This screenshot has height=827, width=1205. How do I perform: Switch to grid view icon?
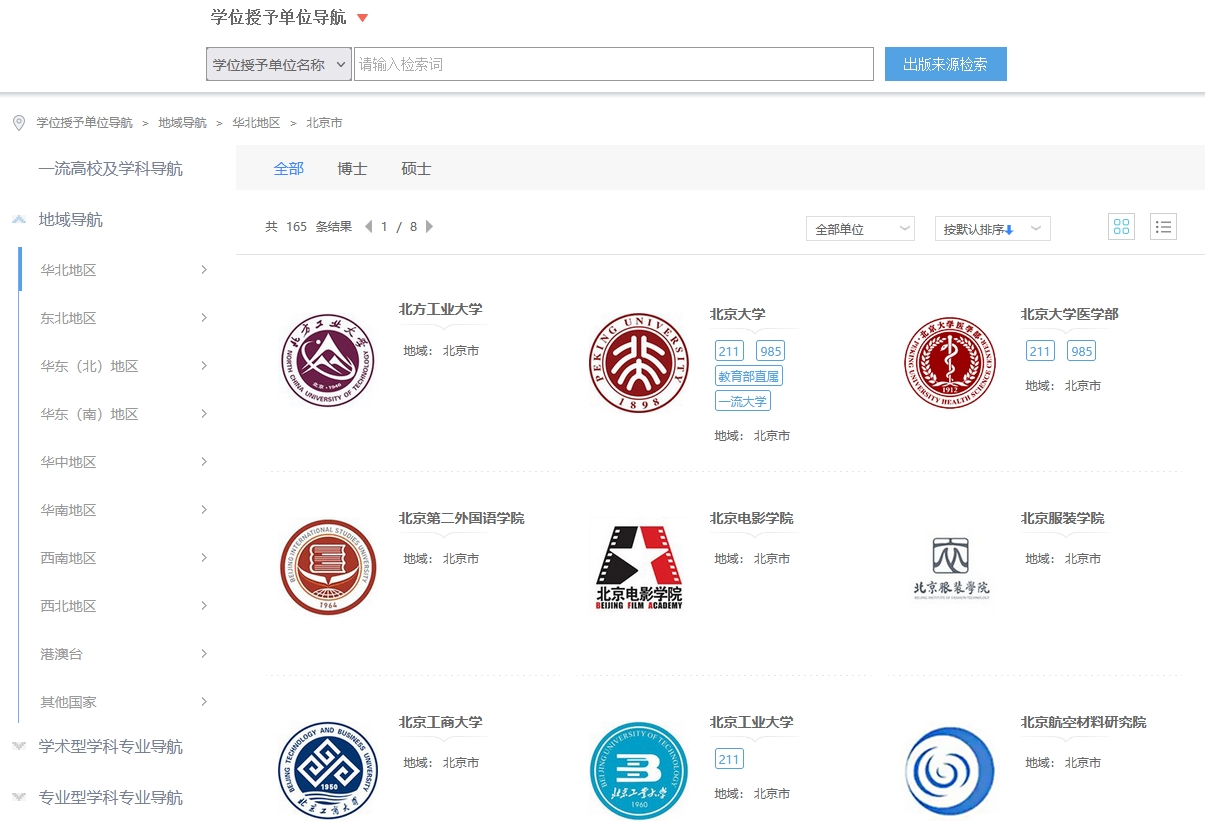[1121, 227]
